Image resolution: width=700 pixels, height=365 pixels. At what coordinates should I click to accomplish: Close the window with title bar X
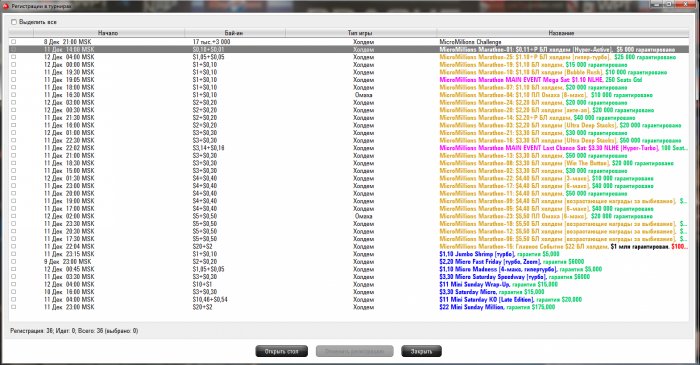point(684,4)
